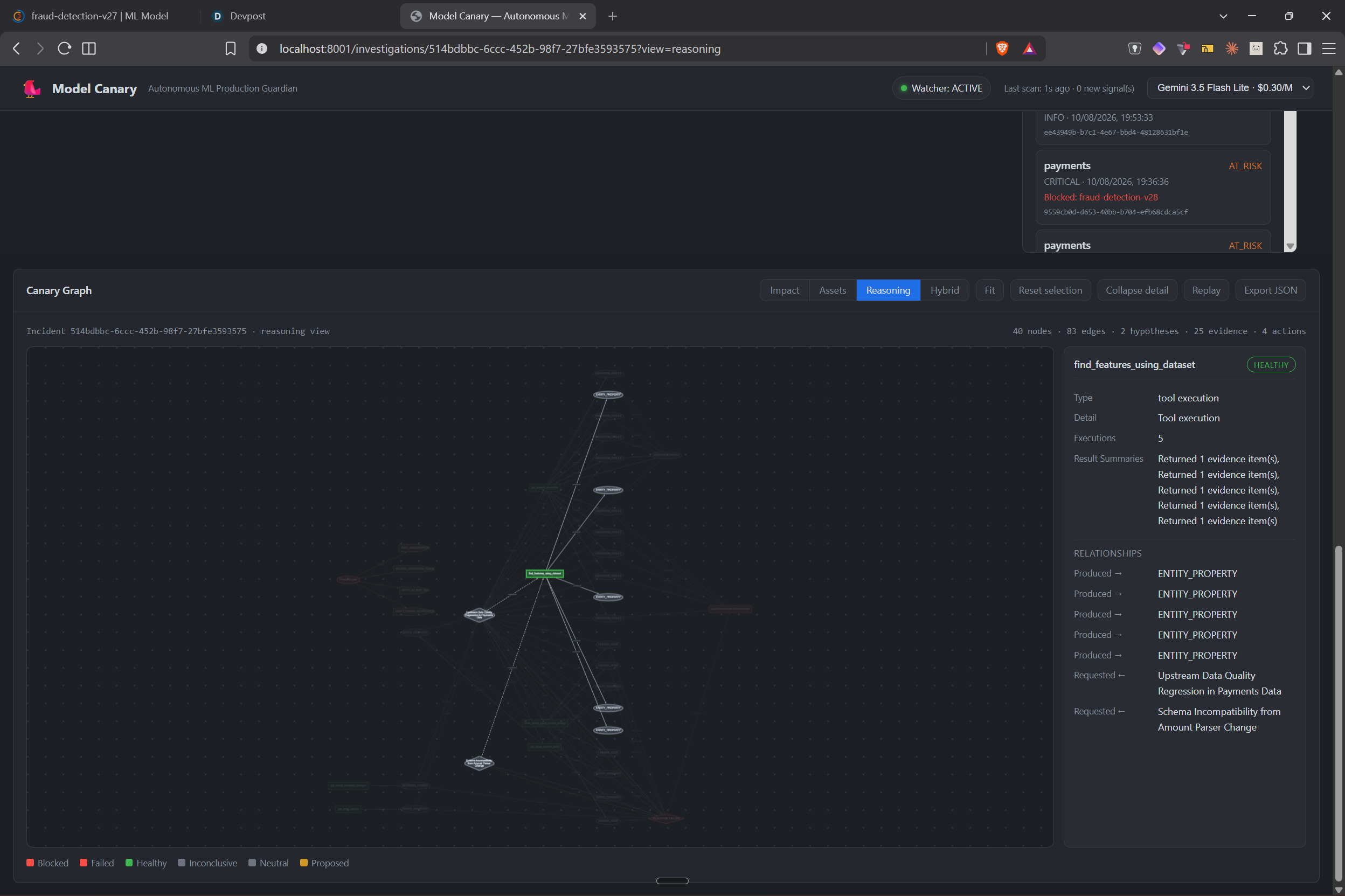Open Brave Shields lion icon
Image resolution: width=1345 pixels, height=896 pixels.
[x=1002, y=48]
